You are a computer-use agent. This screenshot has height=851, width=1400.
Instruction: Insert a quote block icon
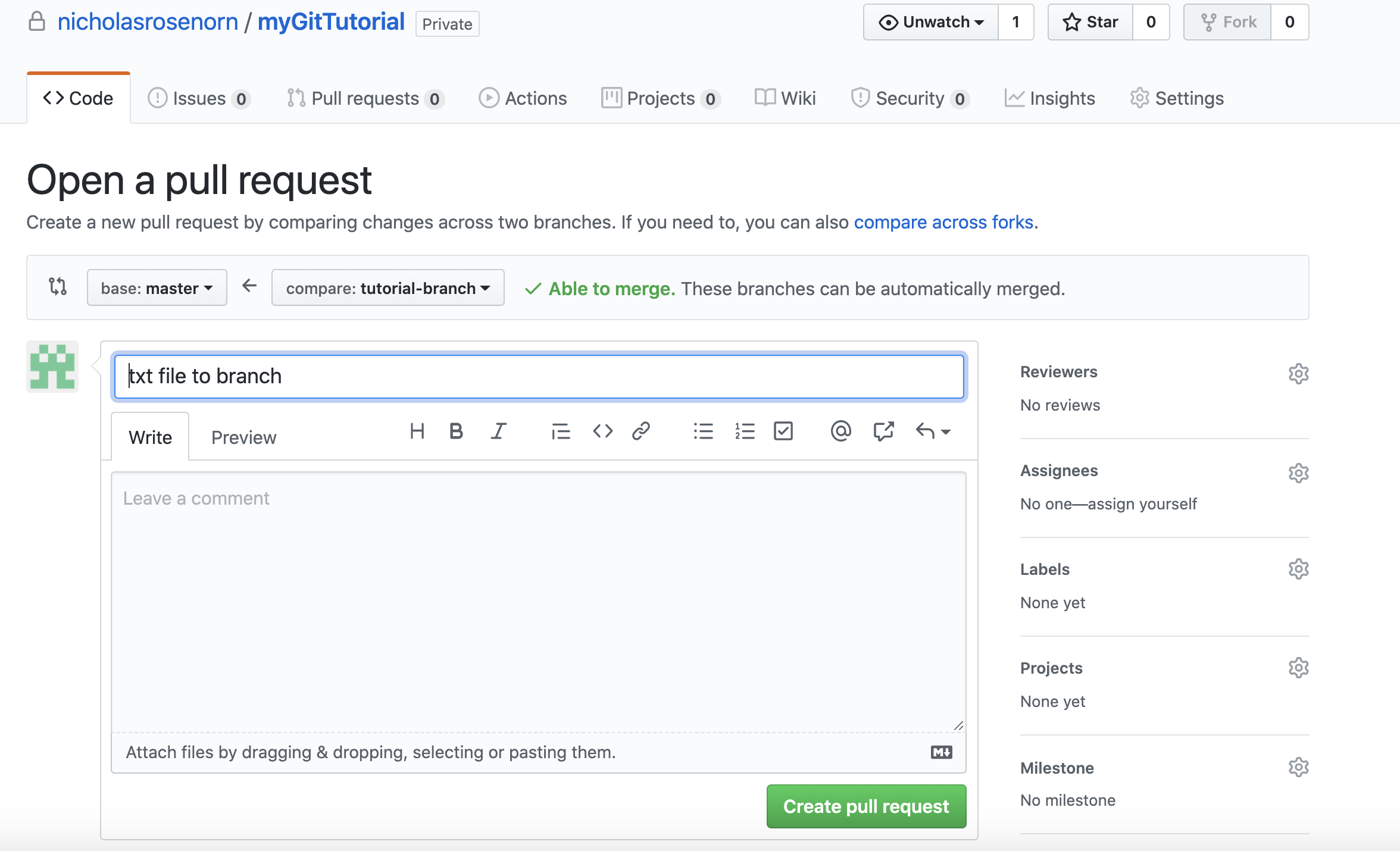[x=560, y=431]
